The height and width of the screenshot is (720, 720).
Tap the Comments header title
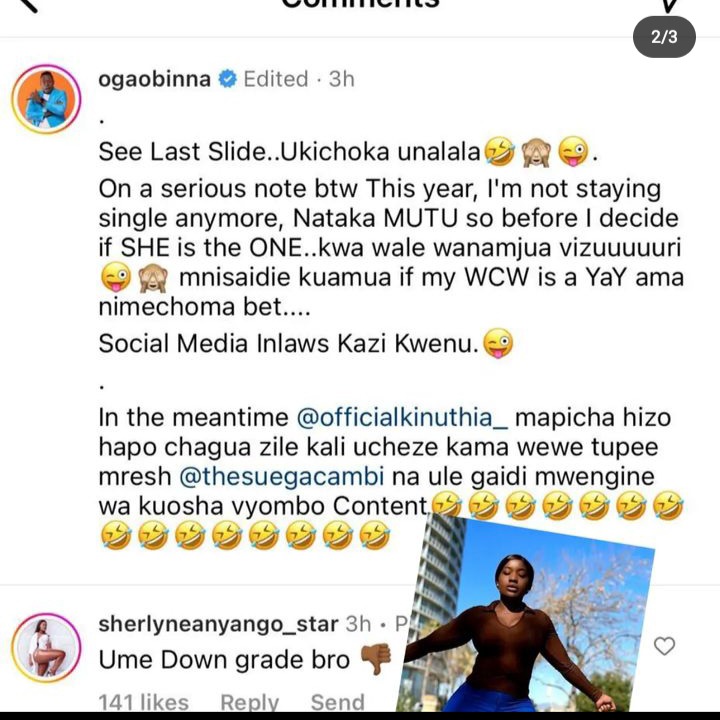pyautogui.click(x=360, y=4)
